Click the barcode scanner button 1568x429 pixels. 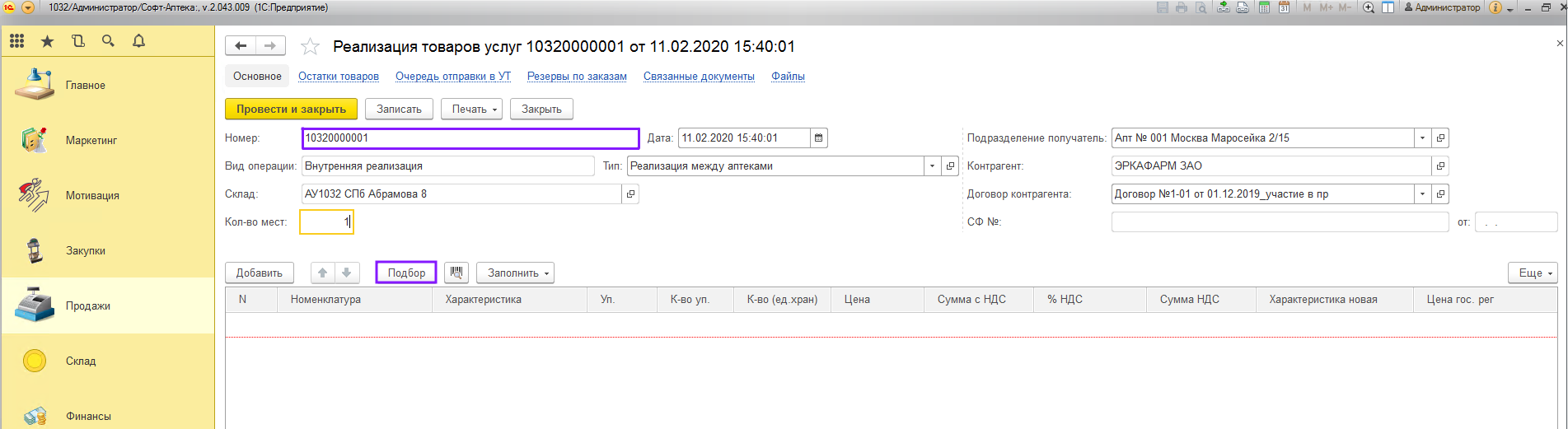[456, 273]
